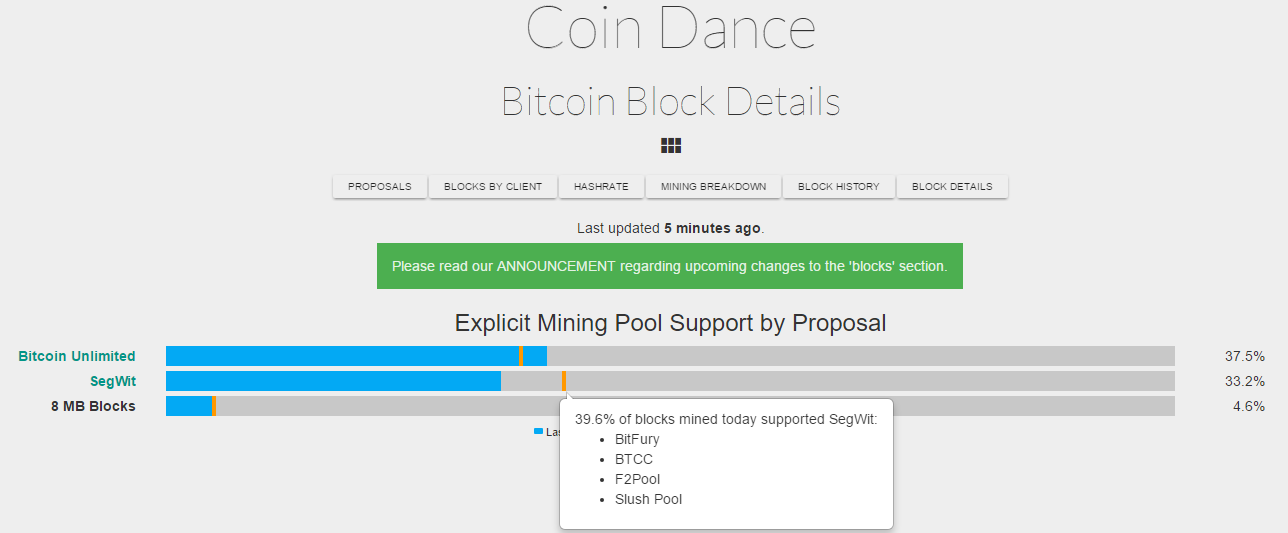This screenshot has width=1288, height=533.
Task: Click the blue portion of the Bitcoin Unlimited bar
Action: (356, 356)
